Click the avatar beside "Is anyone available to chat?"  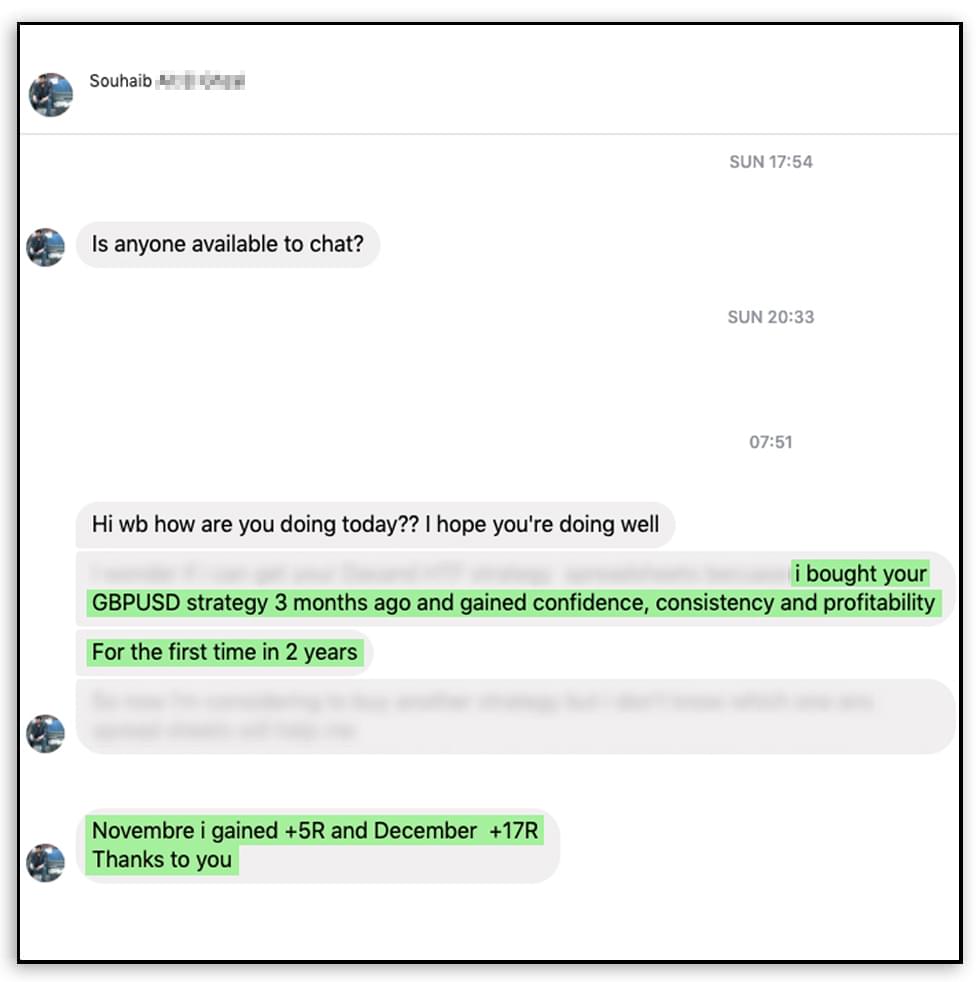pyautogui.click(x=46, y=247)
